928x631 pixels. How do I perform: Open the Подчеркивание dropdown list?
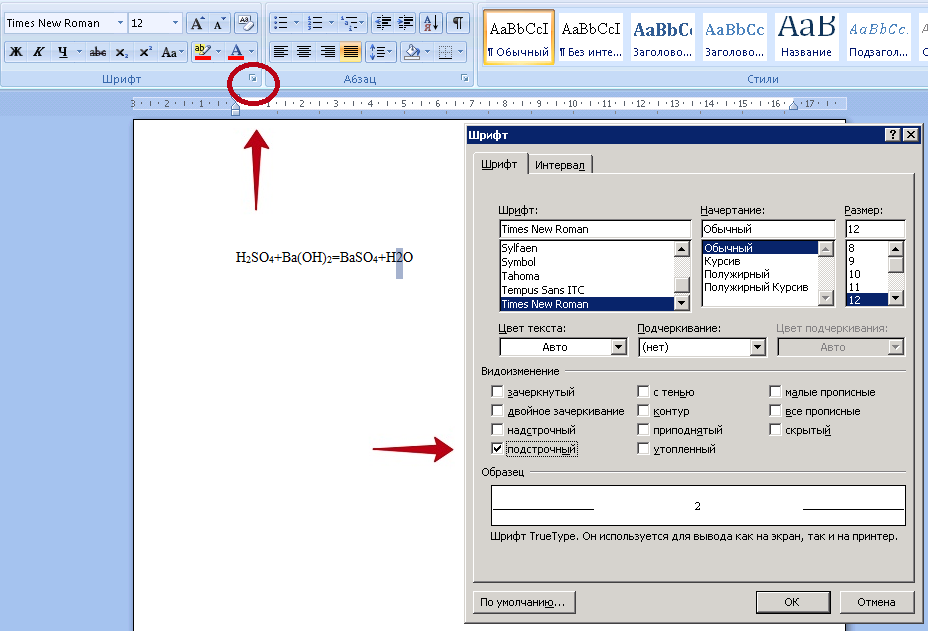pos(757,347)
